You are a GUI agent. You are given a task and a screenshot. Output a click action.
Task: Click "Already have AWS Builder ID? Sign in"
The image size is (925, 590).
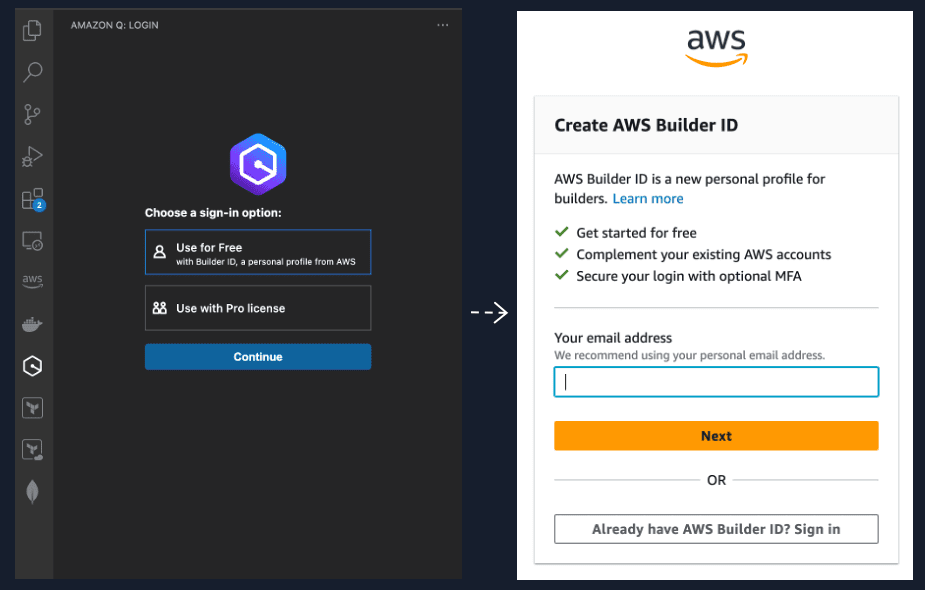[x=716, y=529]
